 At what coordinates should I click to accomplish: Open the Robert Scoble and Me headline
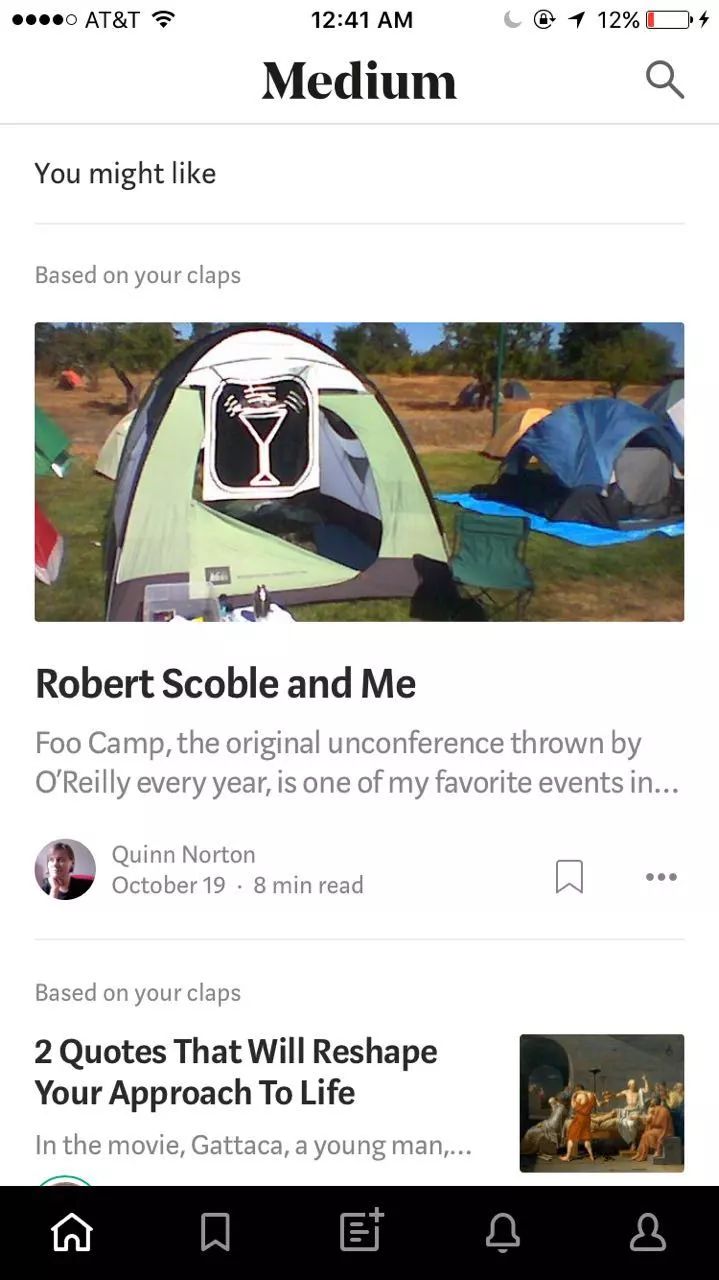225,684
